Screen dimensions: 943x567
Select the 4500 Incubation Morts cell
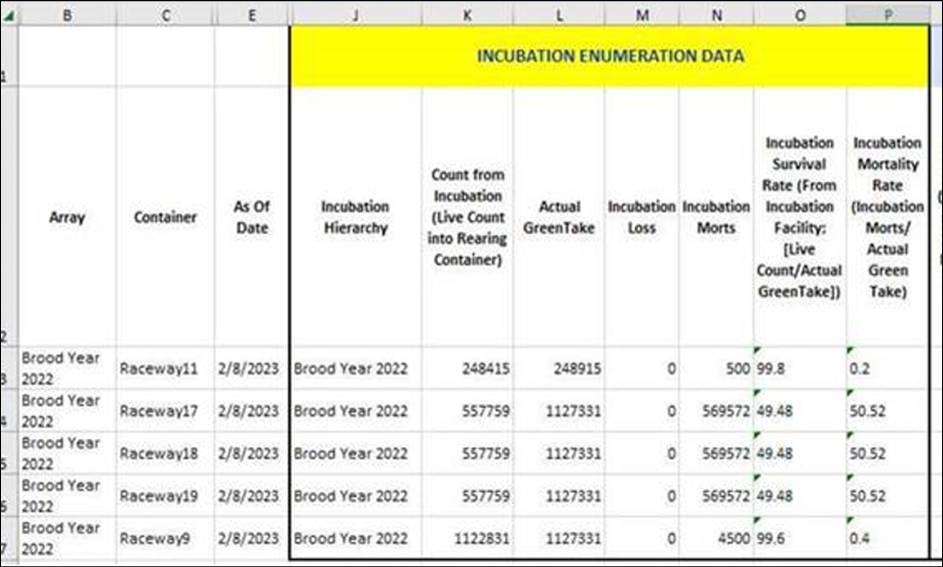point(715,538)
